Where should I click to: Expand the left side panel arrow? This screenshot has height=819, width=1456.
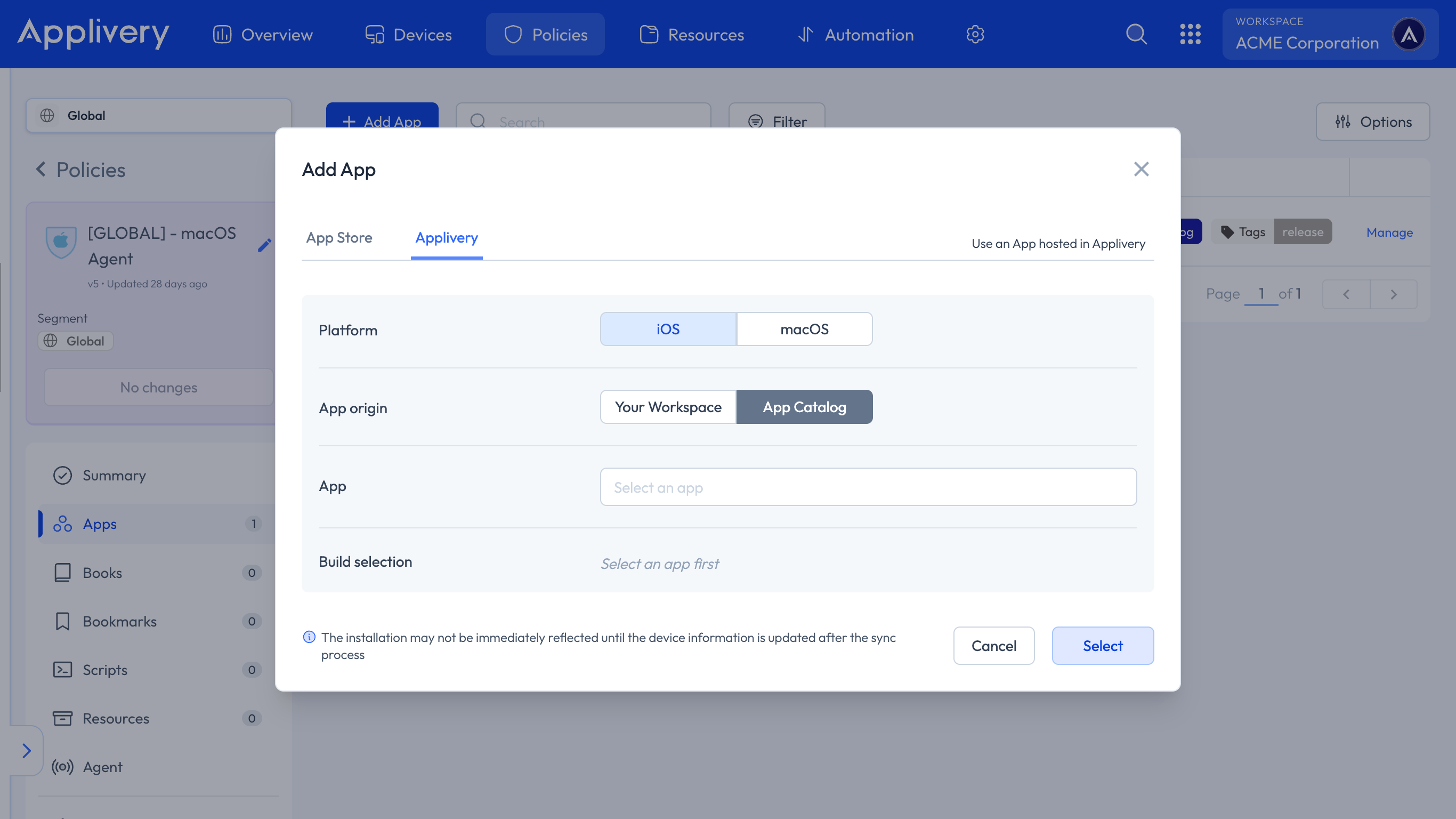(x=26, y=751)
